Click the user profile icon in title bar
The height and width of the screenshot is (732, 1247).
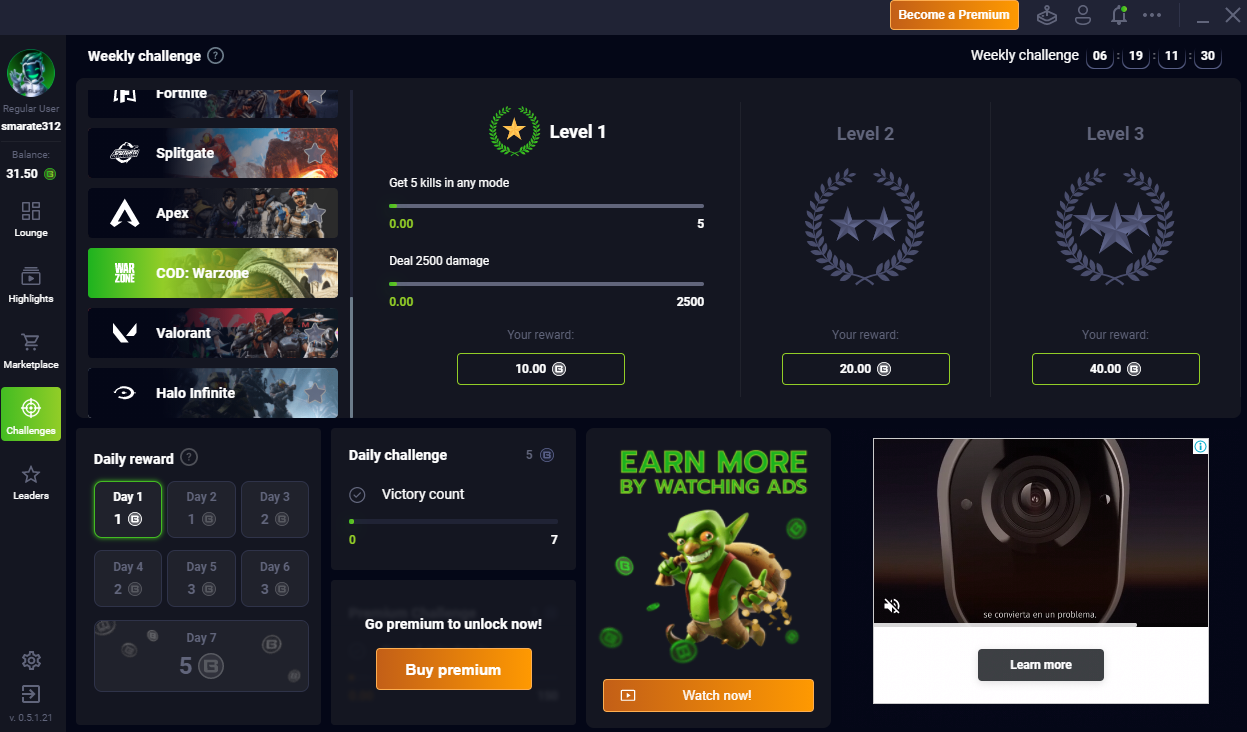[1083, 15]
